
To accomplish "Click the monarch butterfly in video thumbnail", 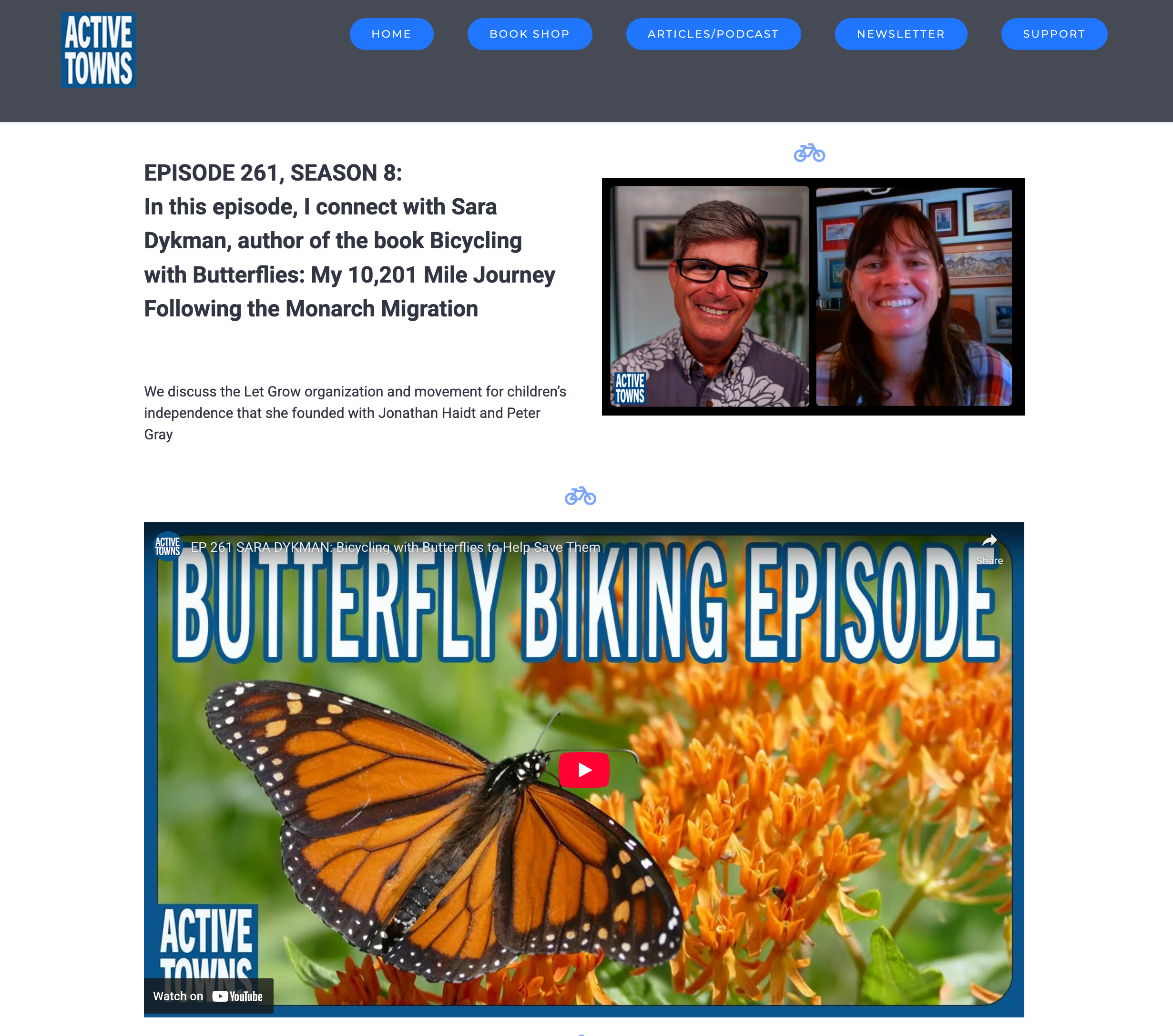I will 442,826.
